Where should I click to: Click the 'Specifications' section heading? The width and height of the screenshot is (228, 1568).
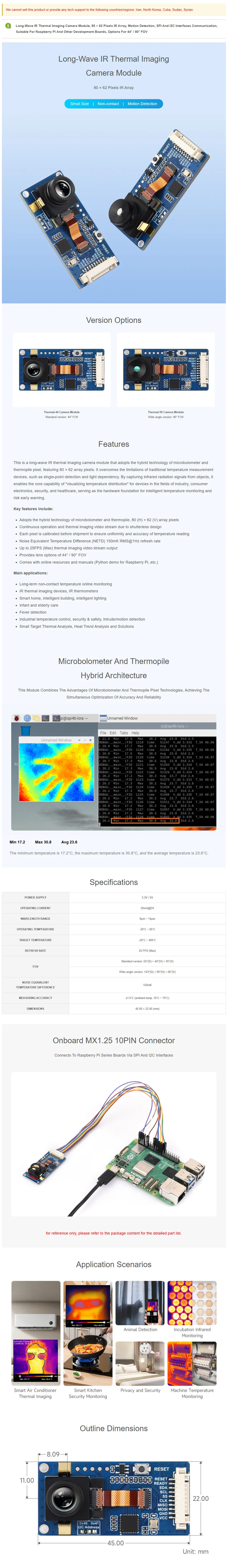tap(114, 883)
